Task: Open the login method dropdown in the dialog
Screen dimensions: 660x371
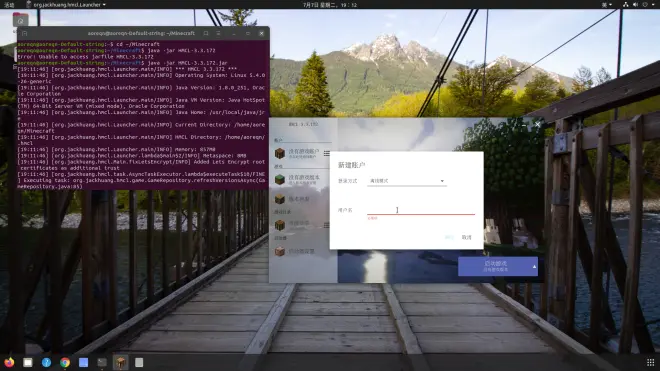Action: 407,181
